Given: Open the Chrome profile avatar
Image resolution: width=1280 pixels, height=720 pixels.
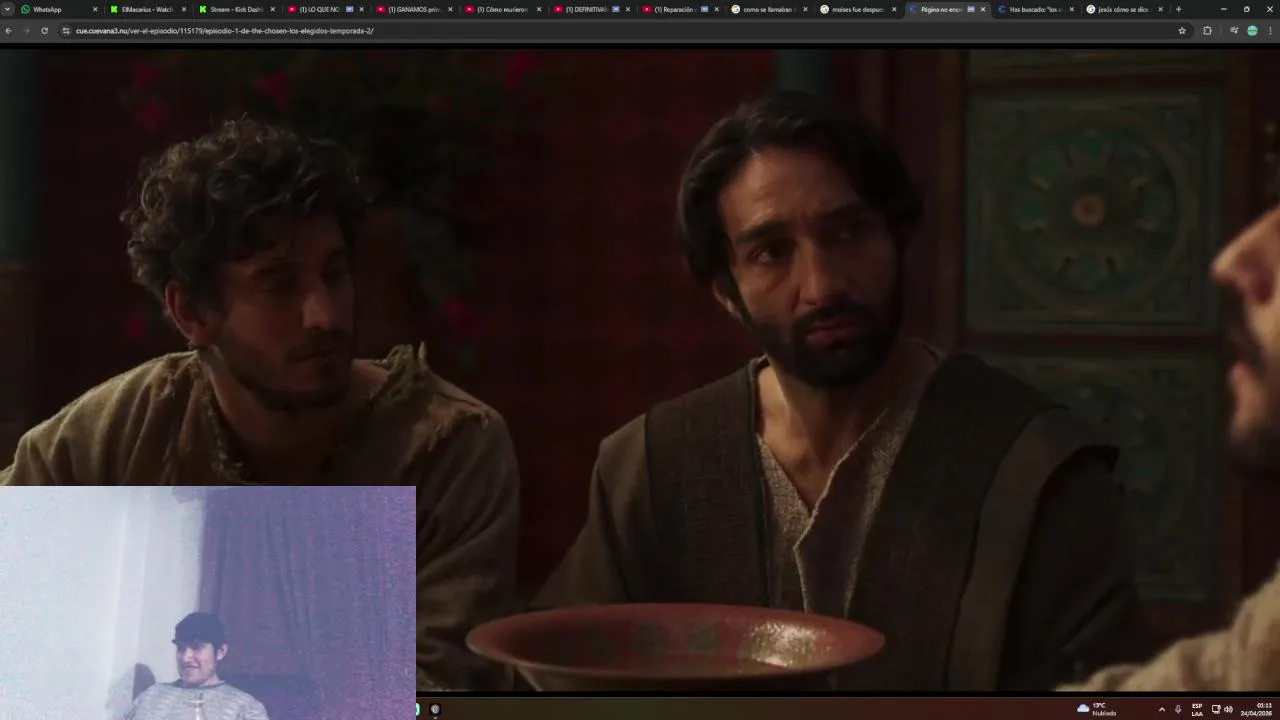Looking at the screenshot, I should [1252, 31].
